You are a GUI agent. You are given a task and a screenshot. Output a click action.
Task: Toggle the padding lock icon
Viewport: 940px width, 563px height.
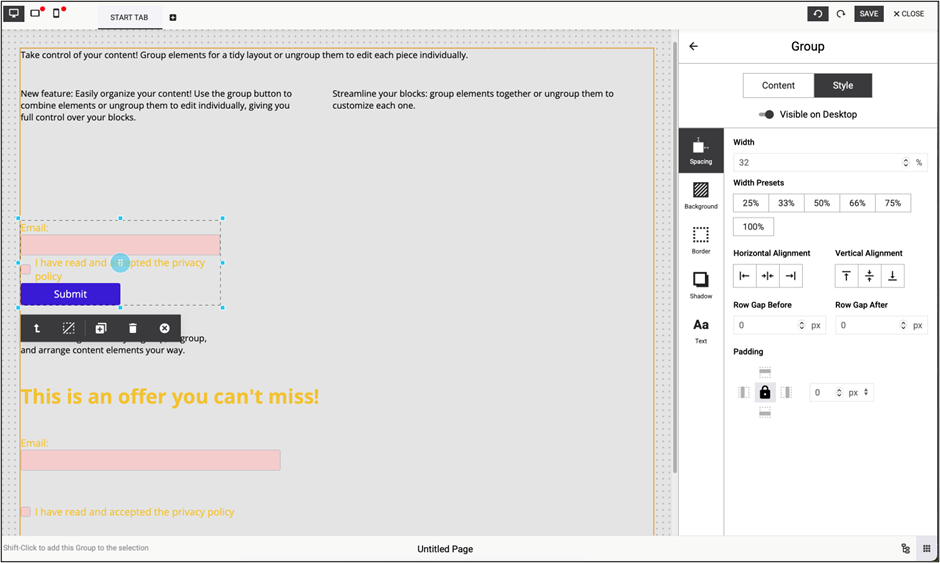(x=765, y=393)
